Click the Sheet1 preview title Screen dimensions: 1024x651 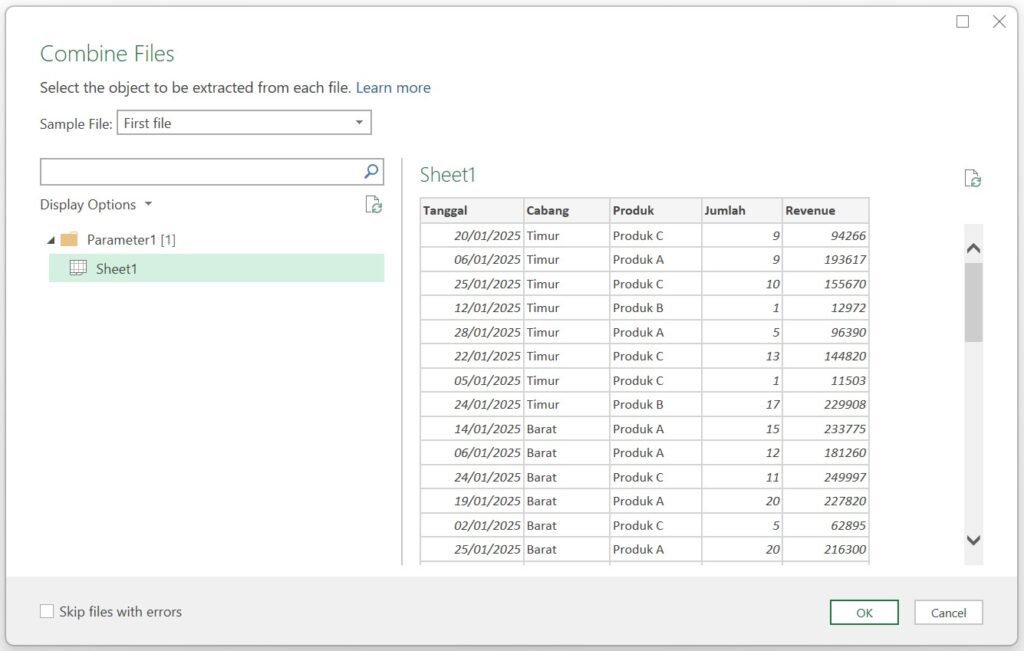coord(447,174)
